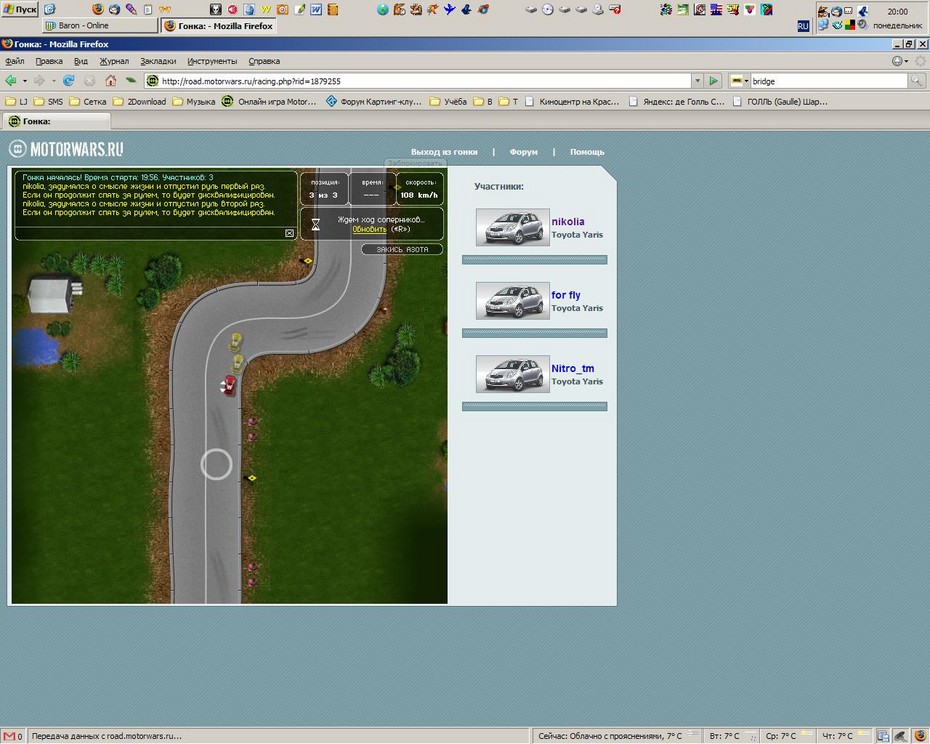Open the Помощь link
Viewport: 930px width, 744px height.
click(587, 152)
